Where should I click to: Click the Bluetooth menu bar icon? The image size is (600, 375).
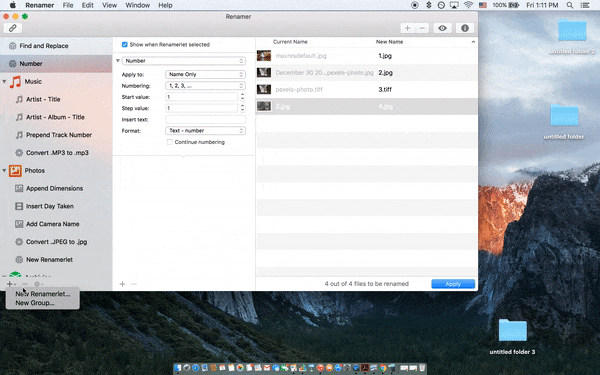pyautogui.click(x=429, y=5)
